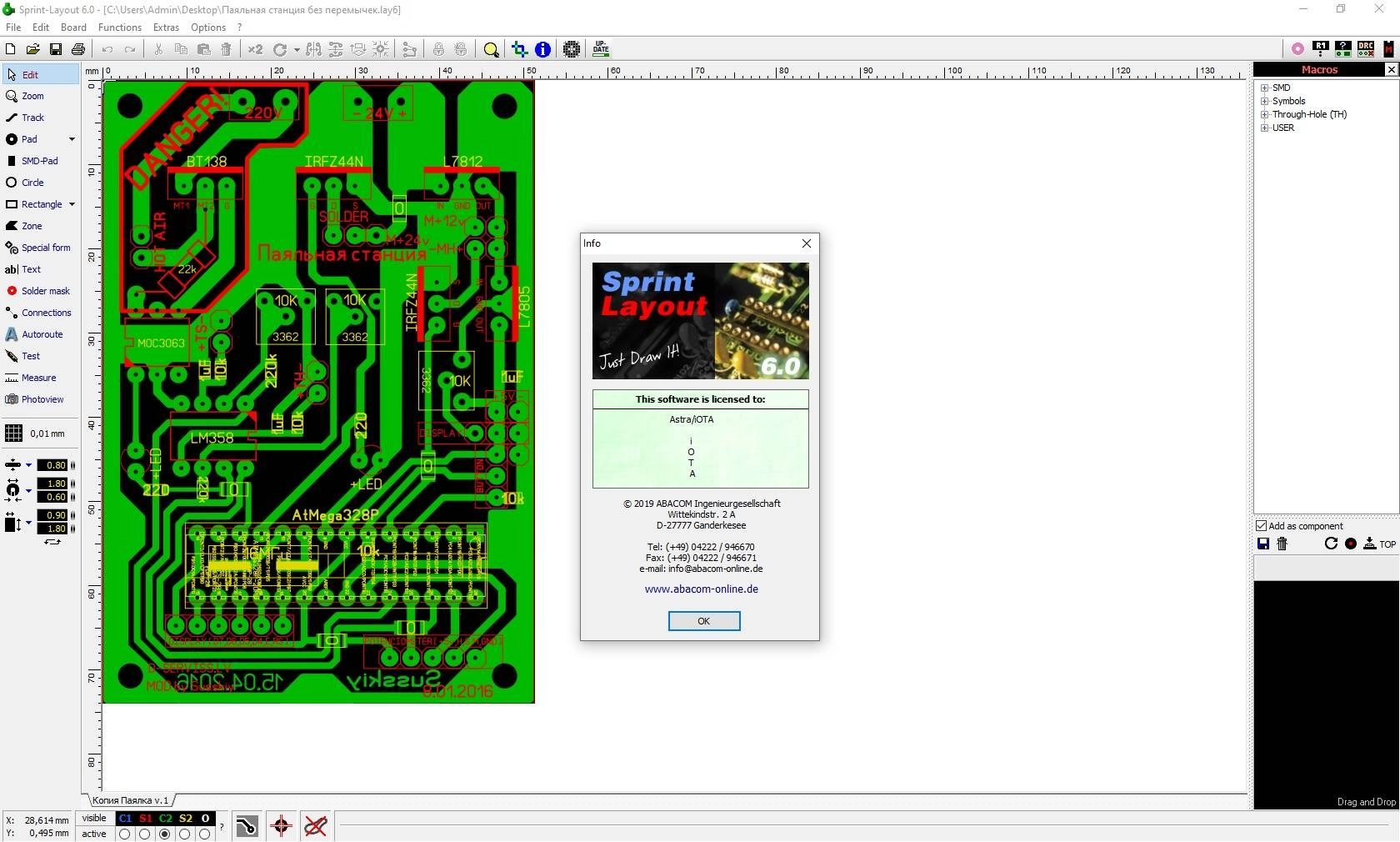
Task: Select the Circle tool
Action: point(40,183)
